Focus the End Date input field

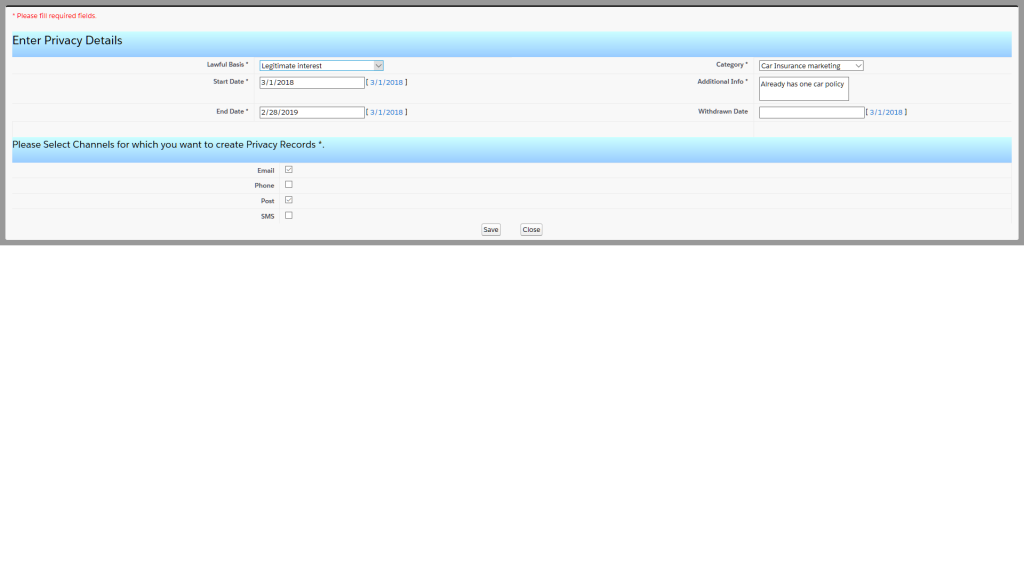(x=311, y=113)
